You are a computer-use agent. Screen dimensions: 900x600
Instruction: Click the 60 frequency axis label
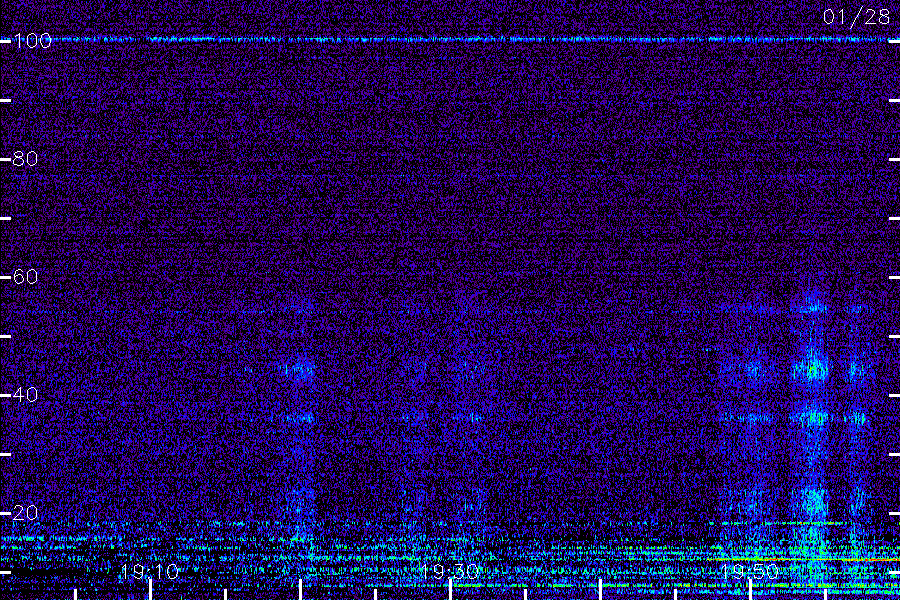click(x=25, y=277)
